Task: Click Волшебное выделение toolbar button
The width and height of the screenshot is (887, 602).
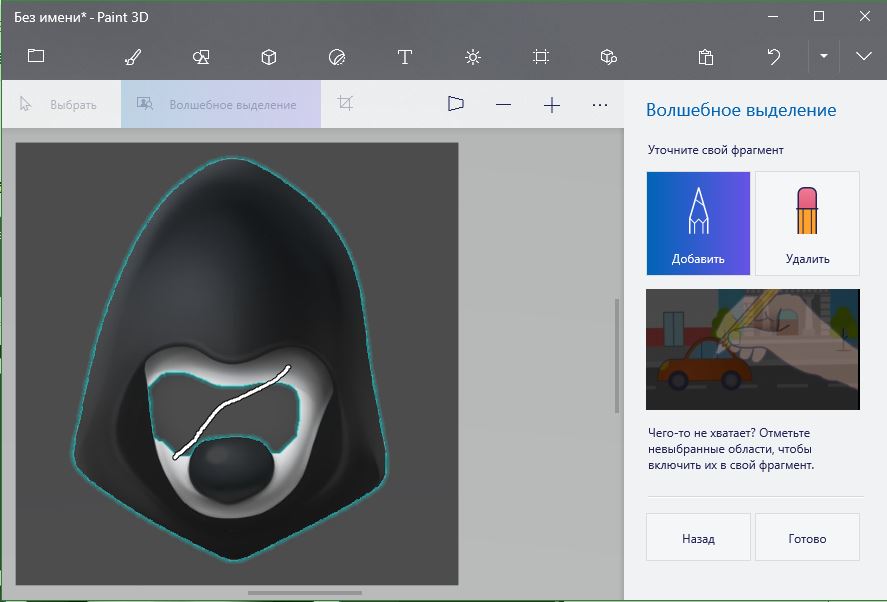Action: click(x=221, y=104)
